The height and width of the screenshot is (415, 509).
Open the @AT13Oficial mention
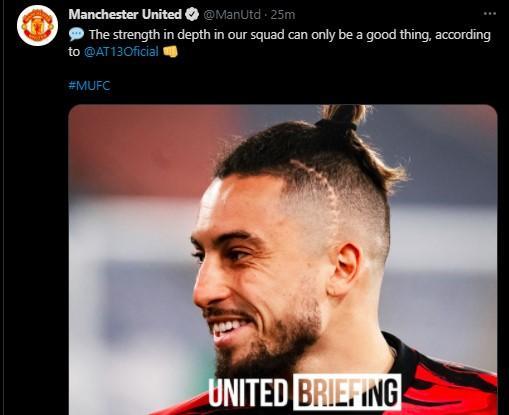[121, 52]
